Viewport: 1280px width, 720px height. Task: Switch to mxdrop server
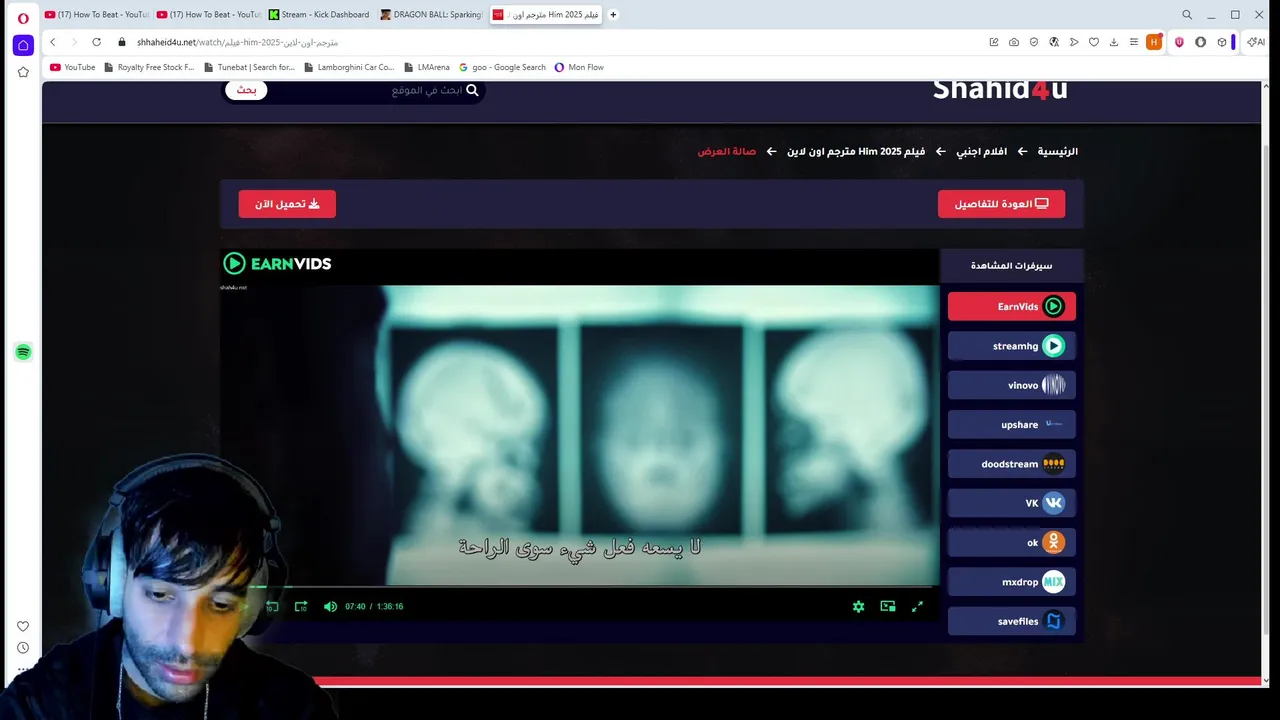1012,582
